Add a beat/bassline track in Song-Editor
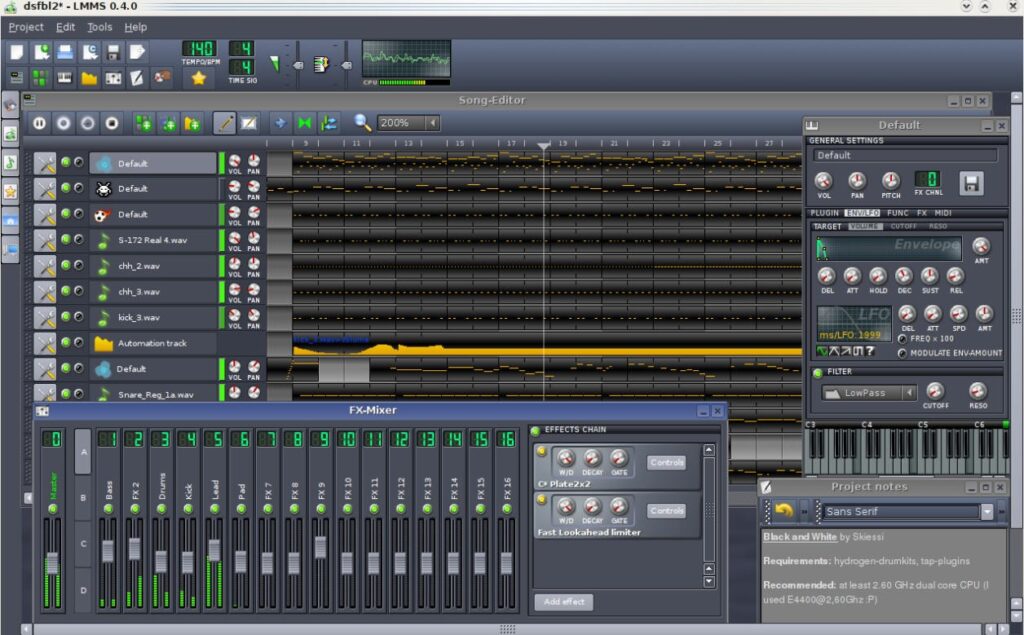 pyautogui.click(x=144, y=123)
